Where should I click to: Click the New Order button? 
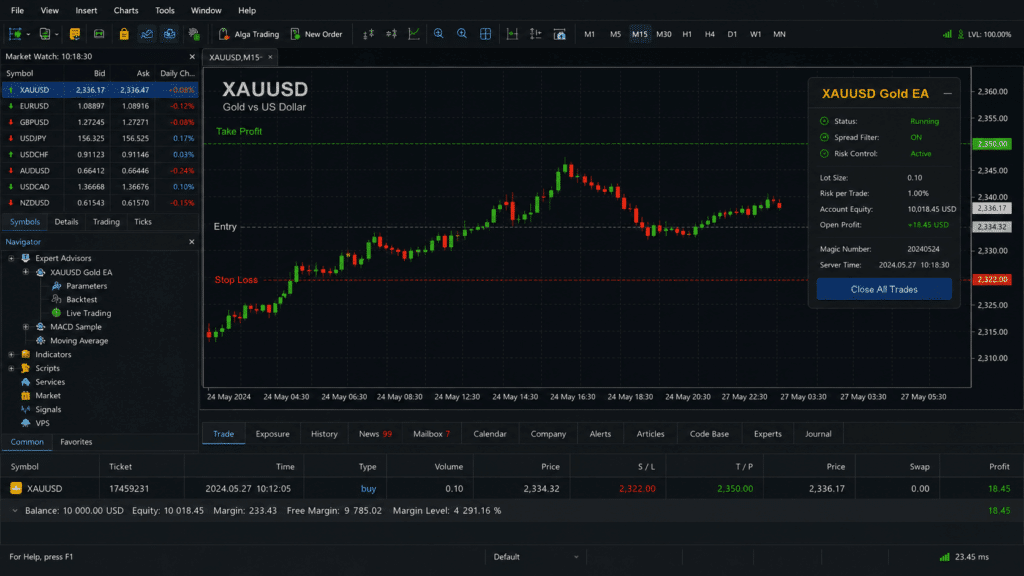pos(316,34)
